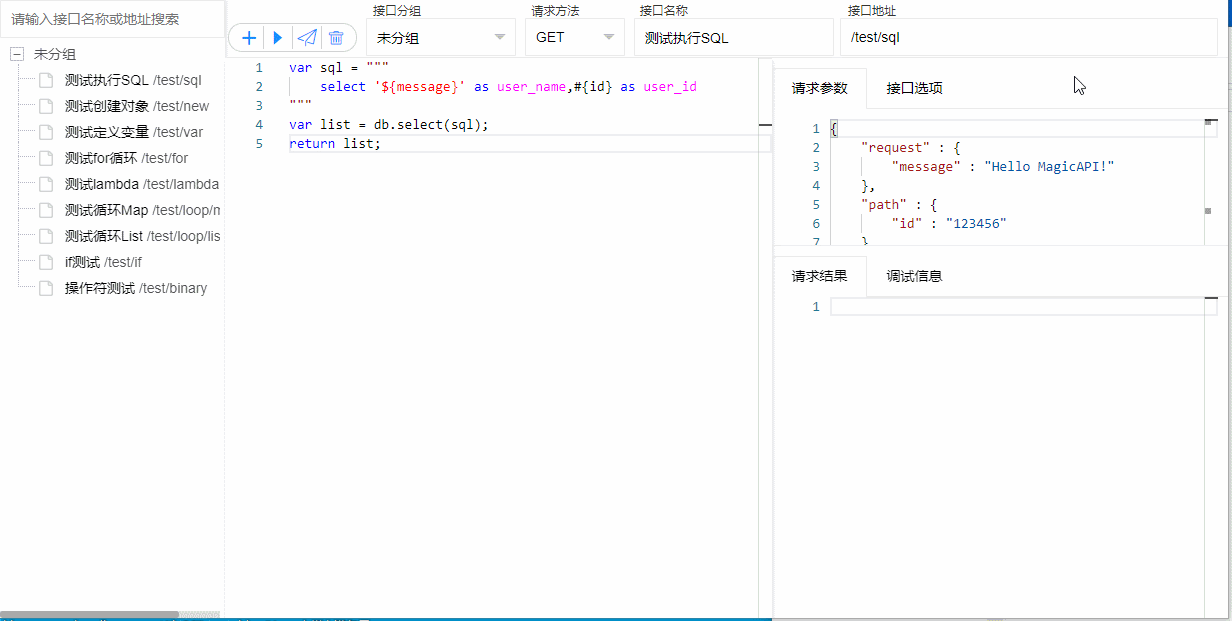
Task: Select if测试 /test/if in tree
Action: click(x=103, y=262)
